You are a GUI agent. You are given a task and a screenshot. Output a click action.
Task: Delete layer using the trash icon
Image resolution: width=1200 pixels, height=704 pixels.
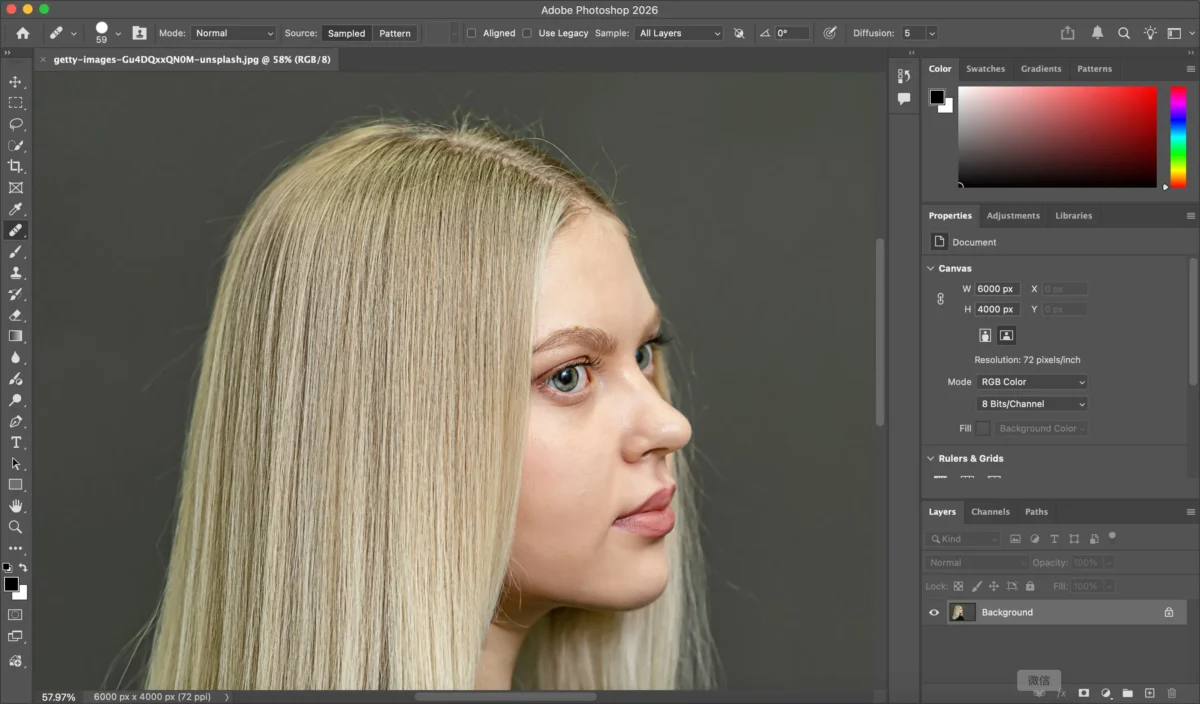click(1172, 693)
